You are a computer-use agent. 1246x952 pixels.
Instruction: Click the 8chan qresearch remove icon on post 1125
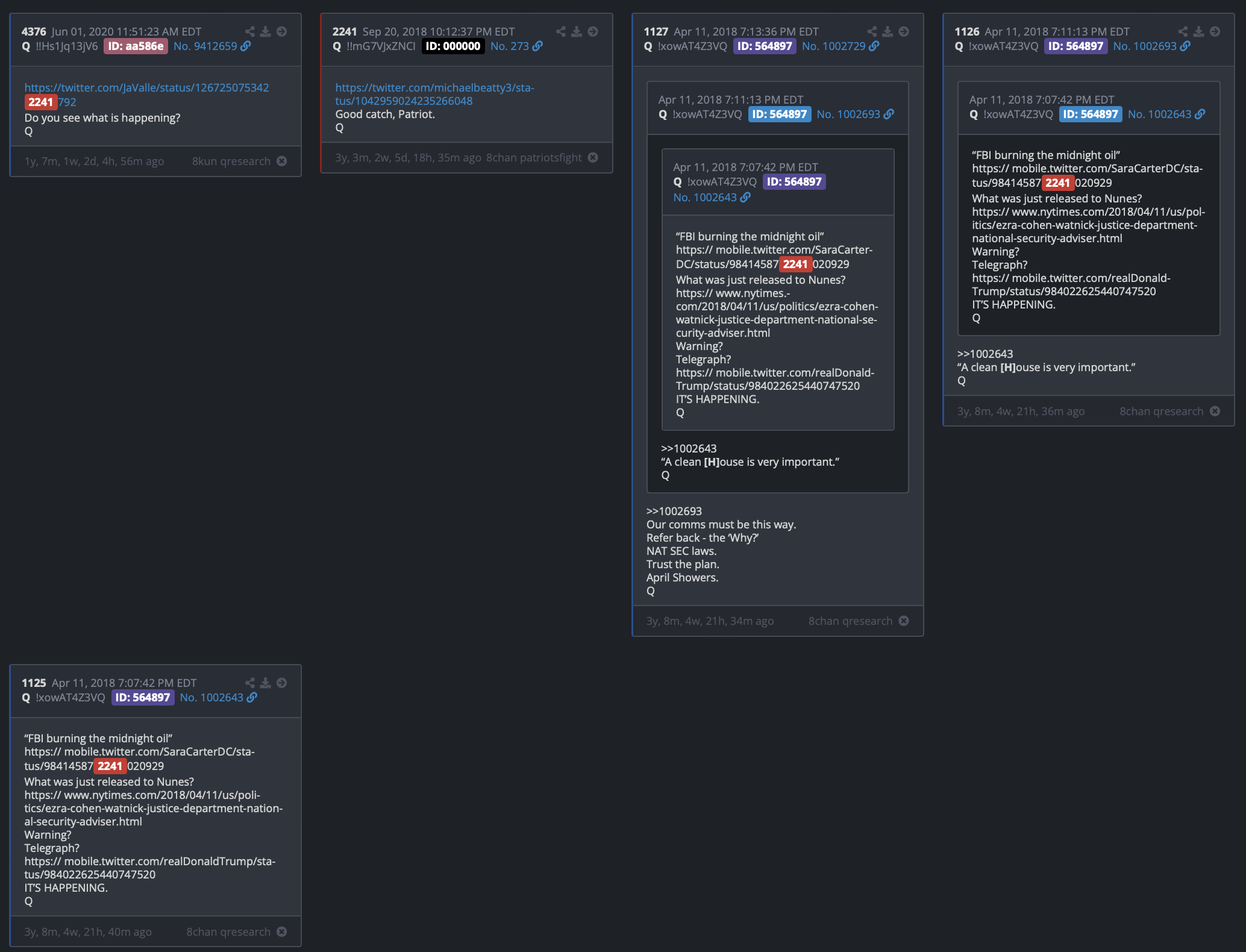(281, 932)
